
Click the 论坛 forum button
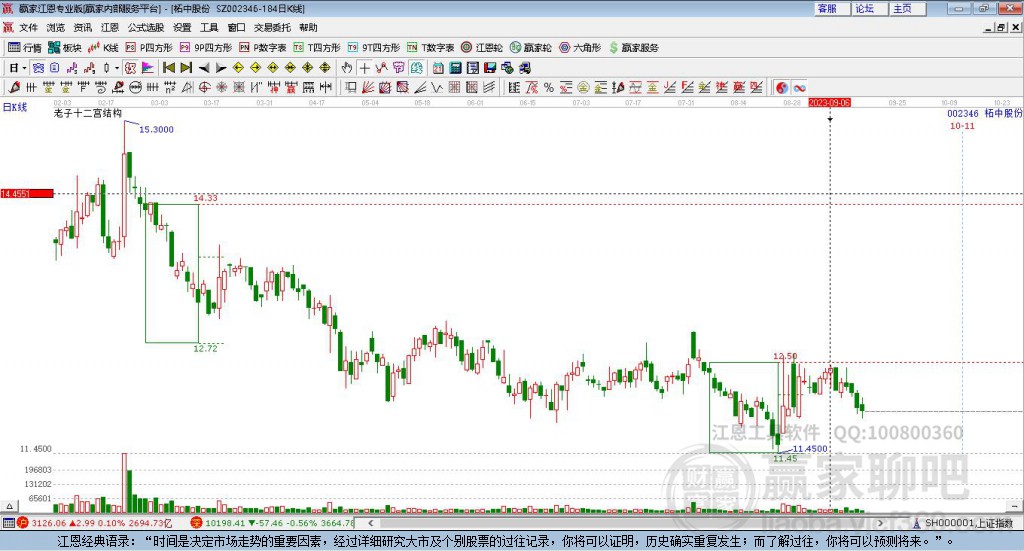pos(869,8)
